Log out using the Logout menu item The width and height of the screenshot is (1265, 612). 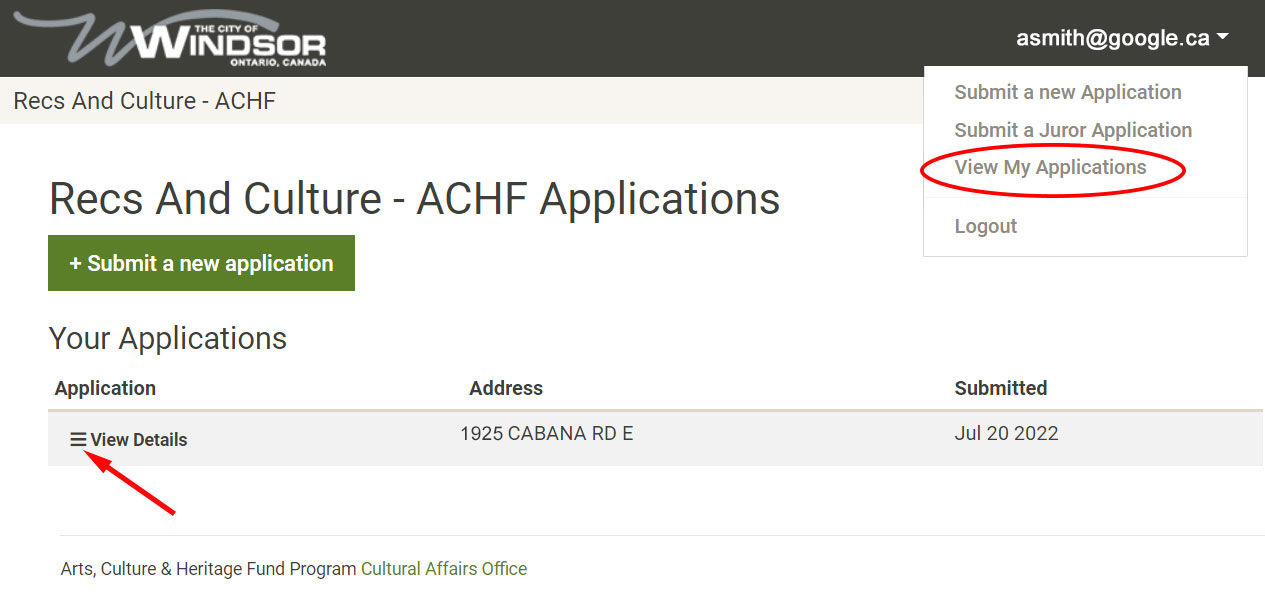coord(985,226)
